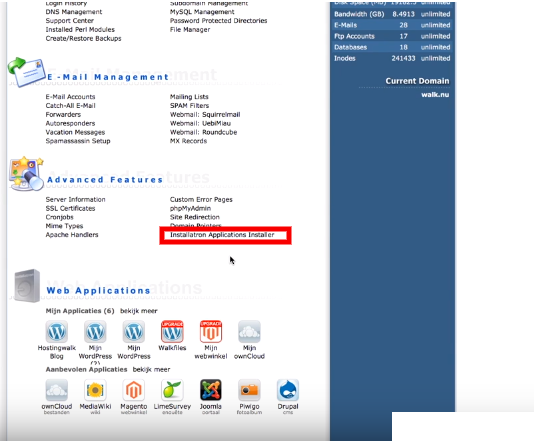Open Installatron Applications Installer

pyautogui.click(x=222, y=235)
